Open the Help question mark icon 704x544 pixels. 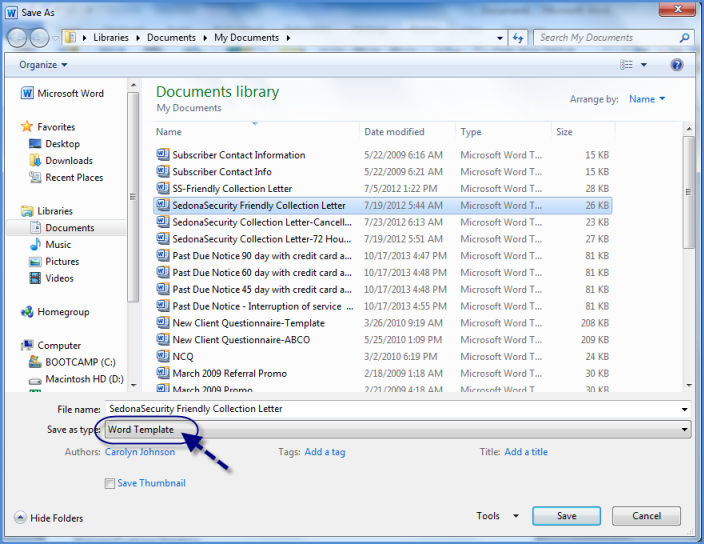pyautogui.click(x=677, y=65)
